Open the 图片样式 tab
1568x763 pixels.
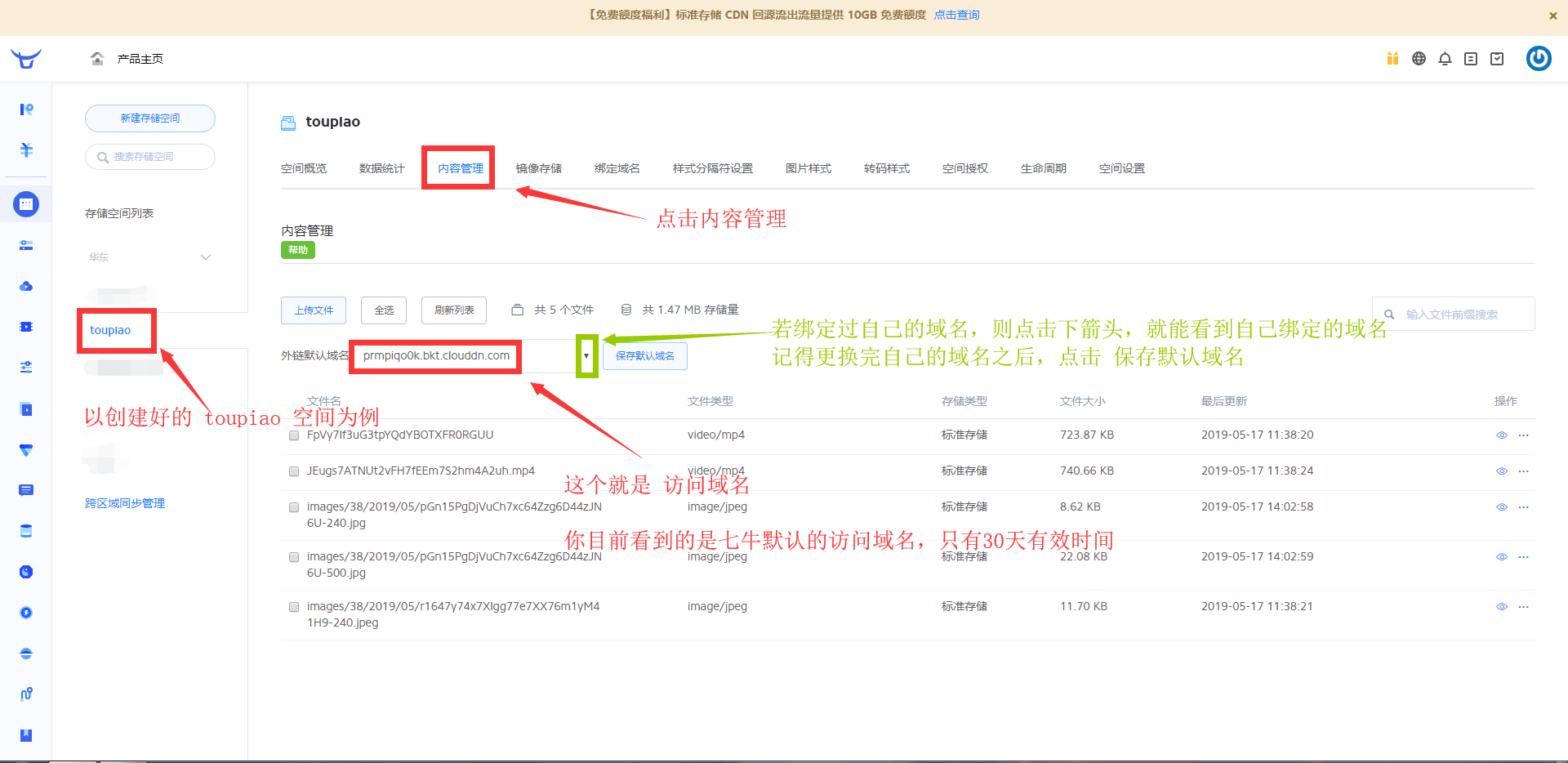(808, 168)
